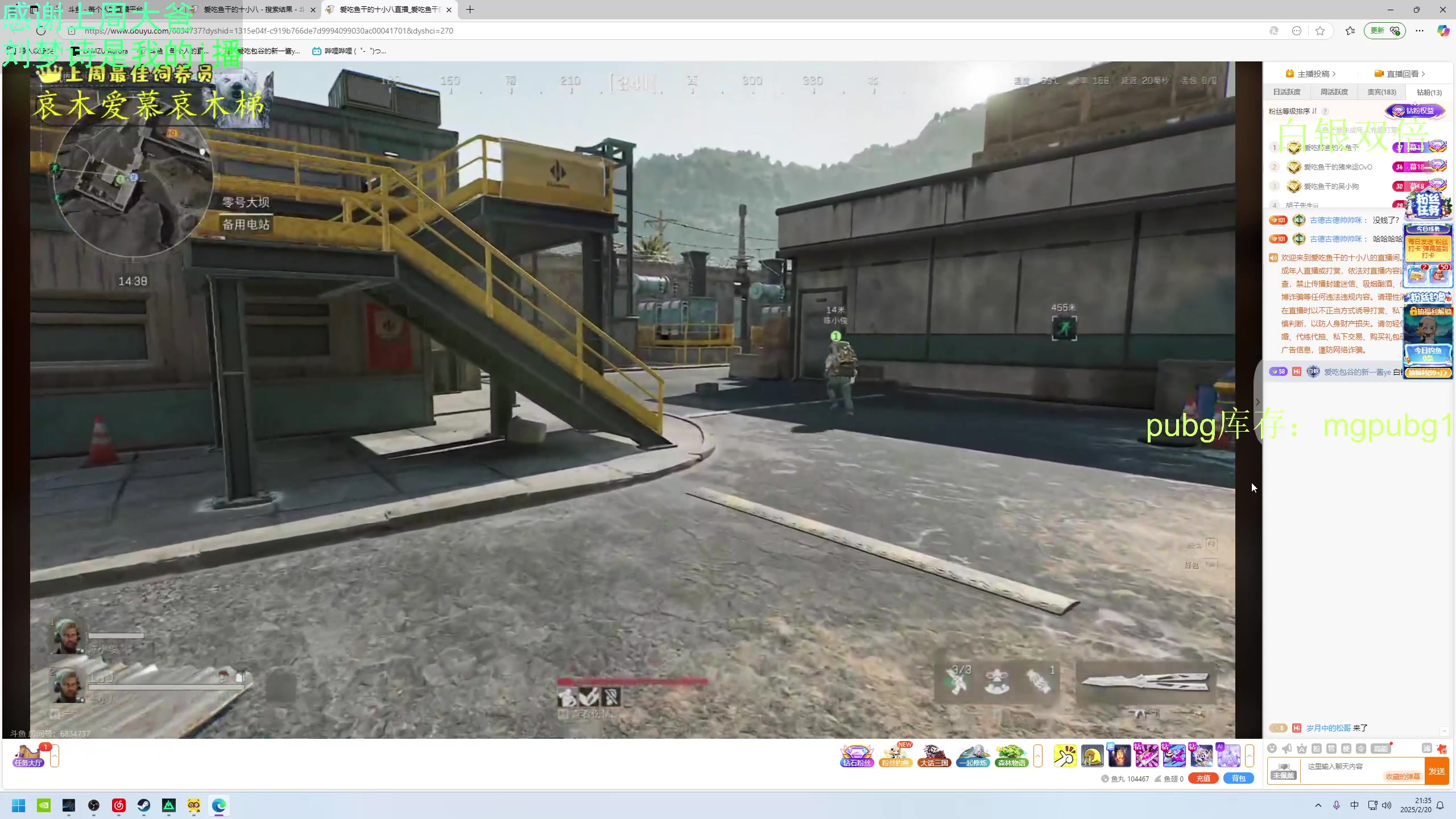Switch to 周活跃度 tab
The width and height of the screenshot is (1456, 819).
tap(1334, 92)
